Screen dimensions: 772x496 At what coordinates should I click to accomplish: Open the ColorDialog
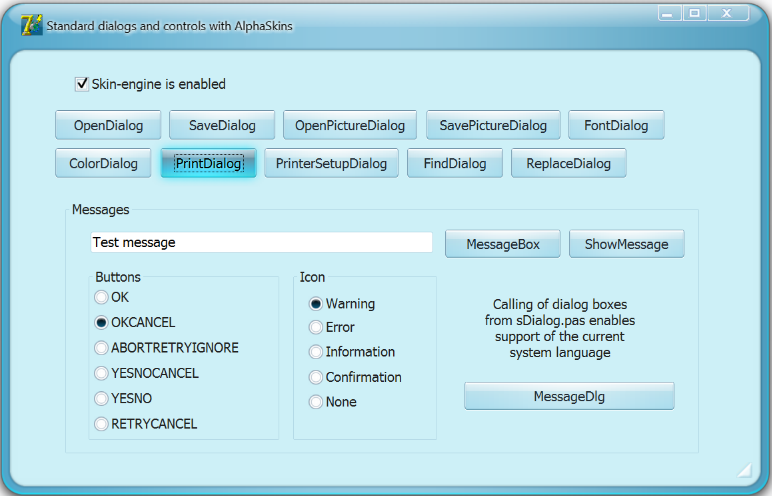(x=103, y=164)
